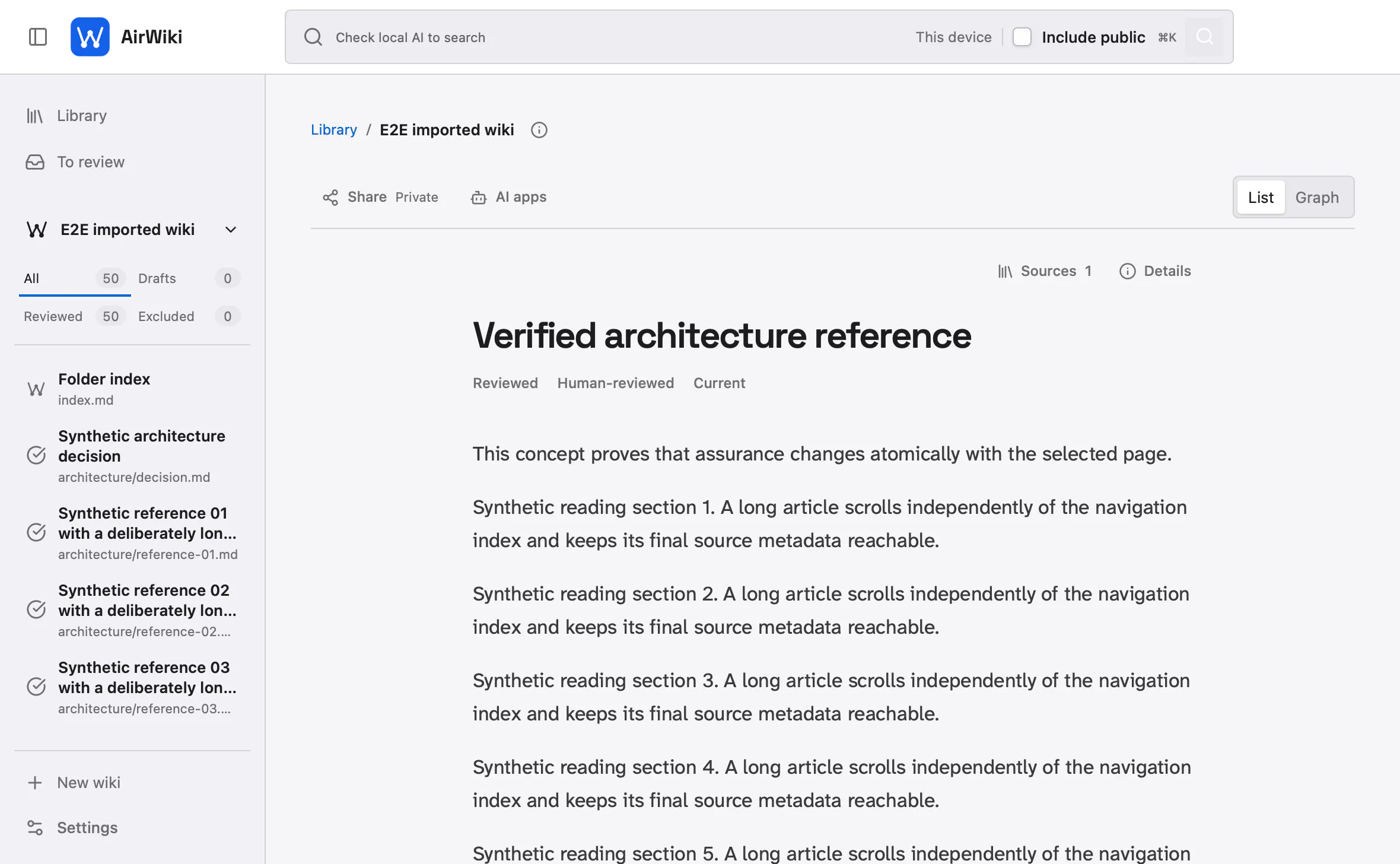Viewport: 1400px width, 864px height.
Task: Click the Current status label
Action: [719, 383]
